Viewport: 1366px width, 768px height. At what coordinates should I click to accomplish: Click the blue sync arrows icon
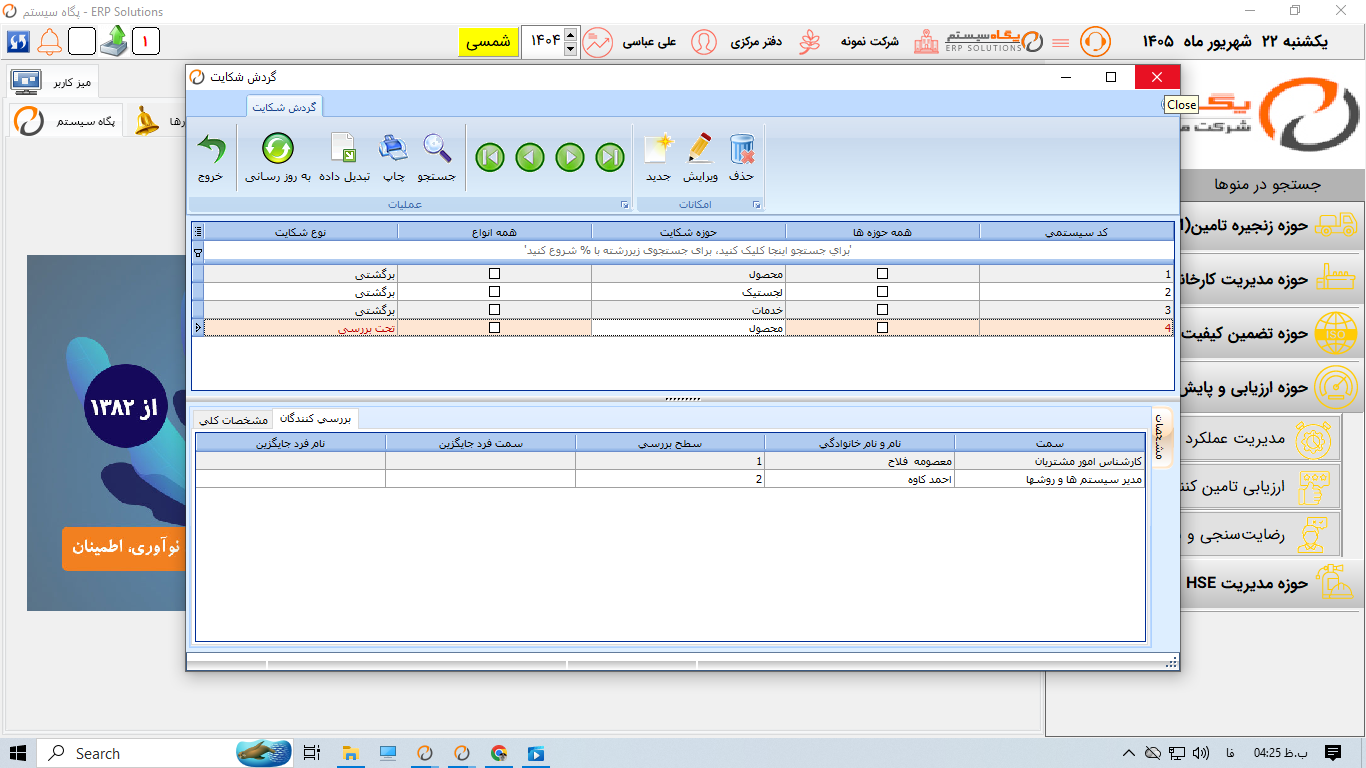point(18,42)
